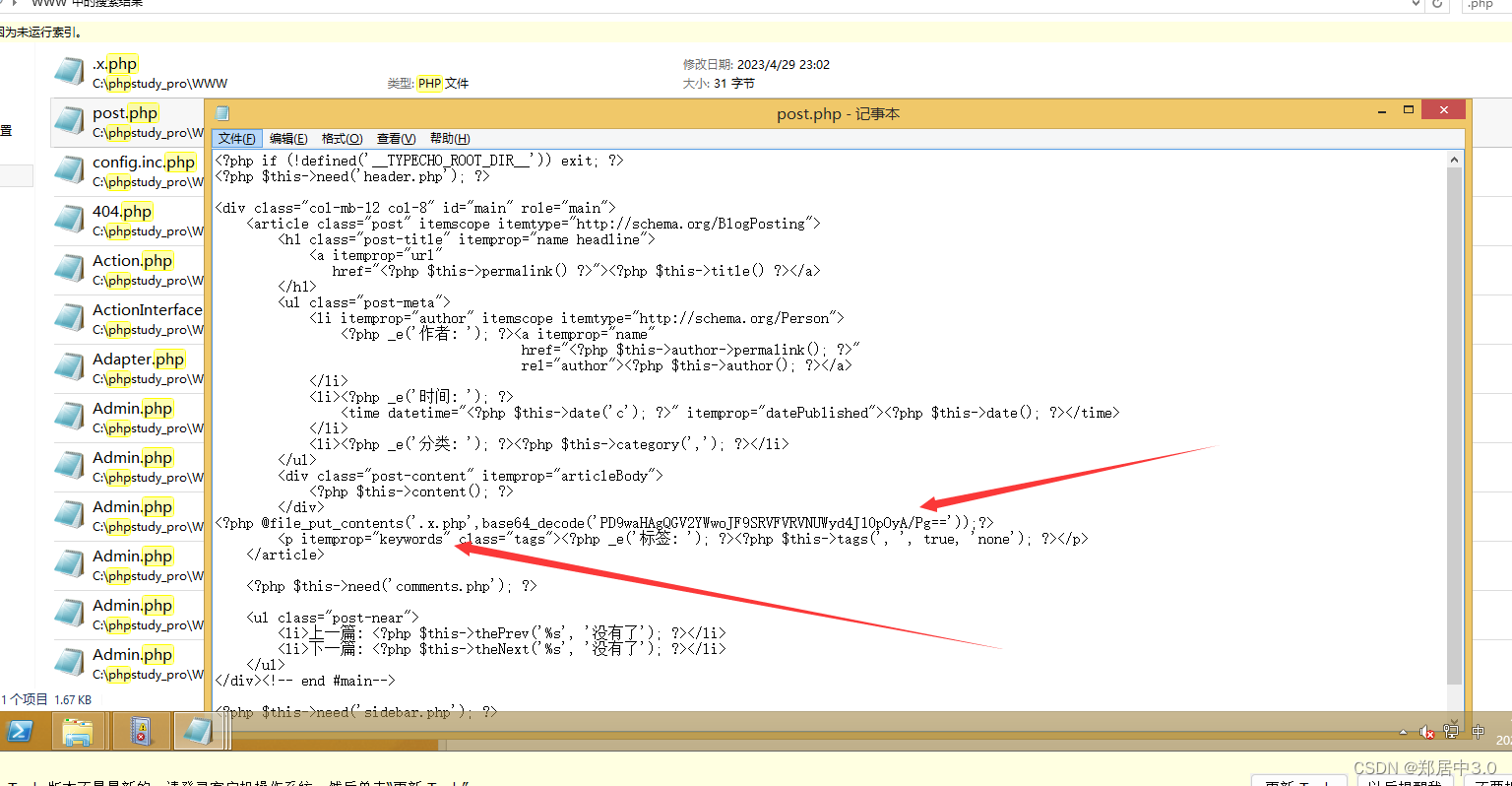This screenshot has width=1512, height=786.
Task: Click the </div><!-- end #main--> line
Action: click(305, 681)
